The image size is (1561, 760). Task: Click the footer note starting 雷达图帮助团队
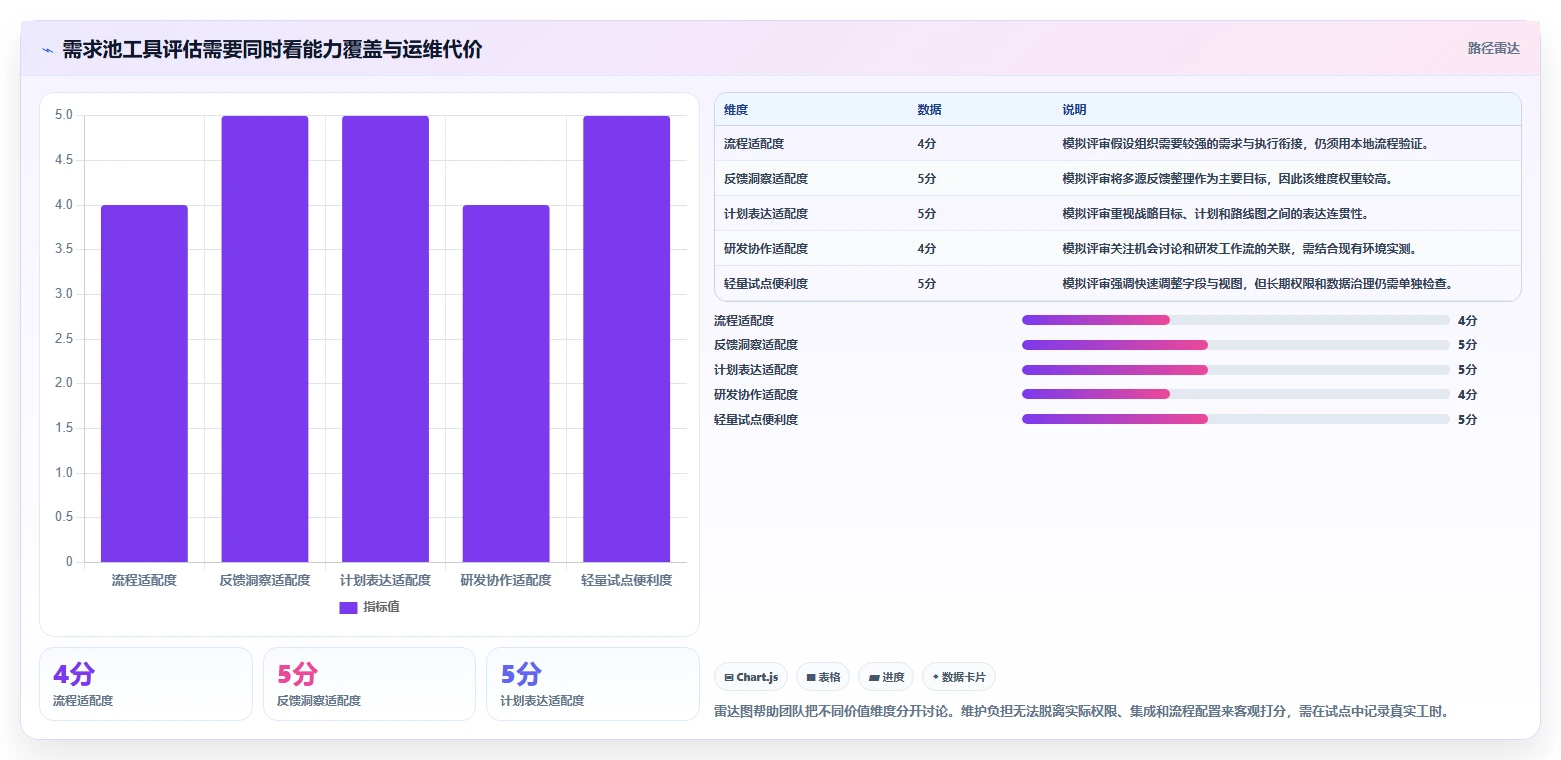pyautogui.click(x=1082, y=712)
